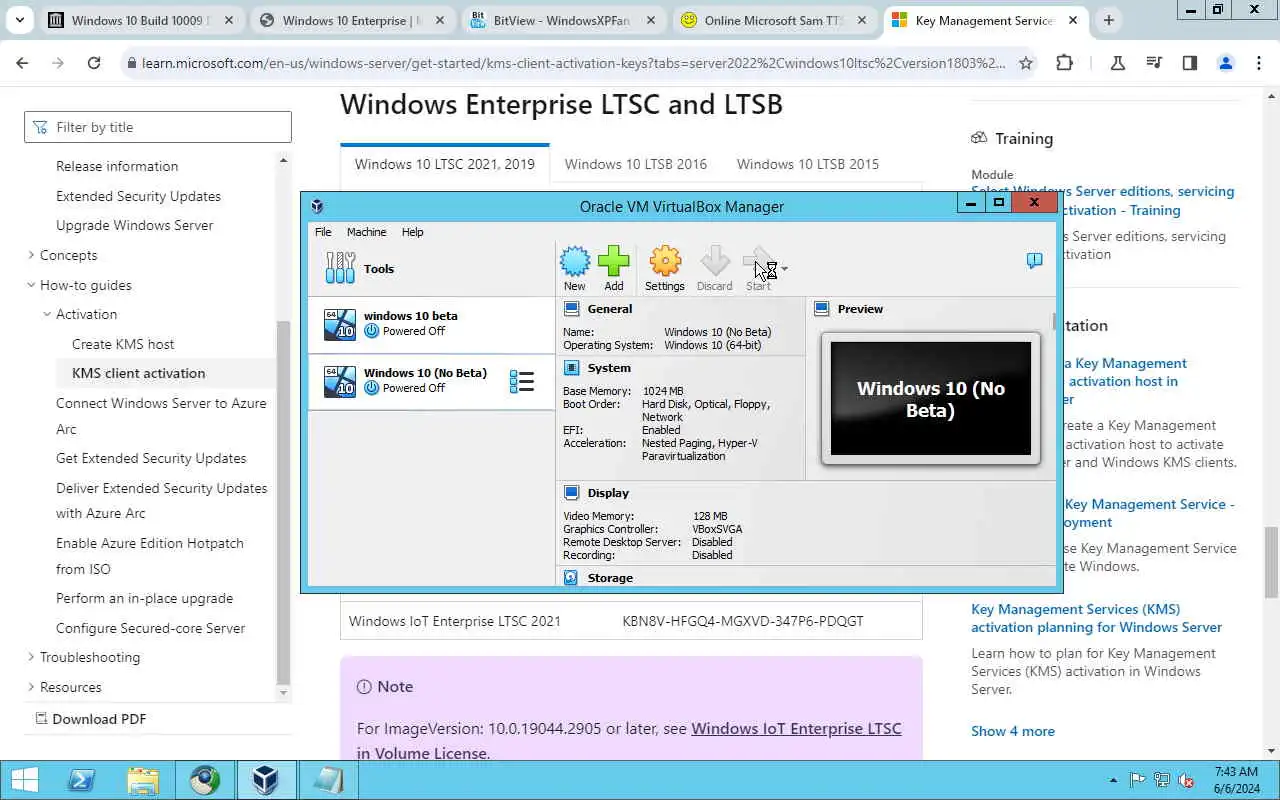Screen dimensions: 1280x800
Task: Click browser Back arrow button
Action: tap(22, 63)
